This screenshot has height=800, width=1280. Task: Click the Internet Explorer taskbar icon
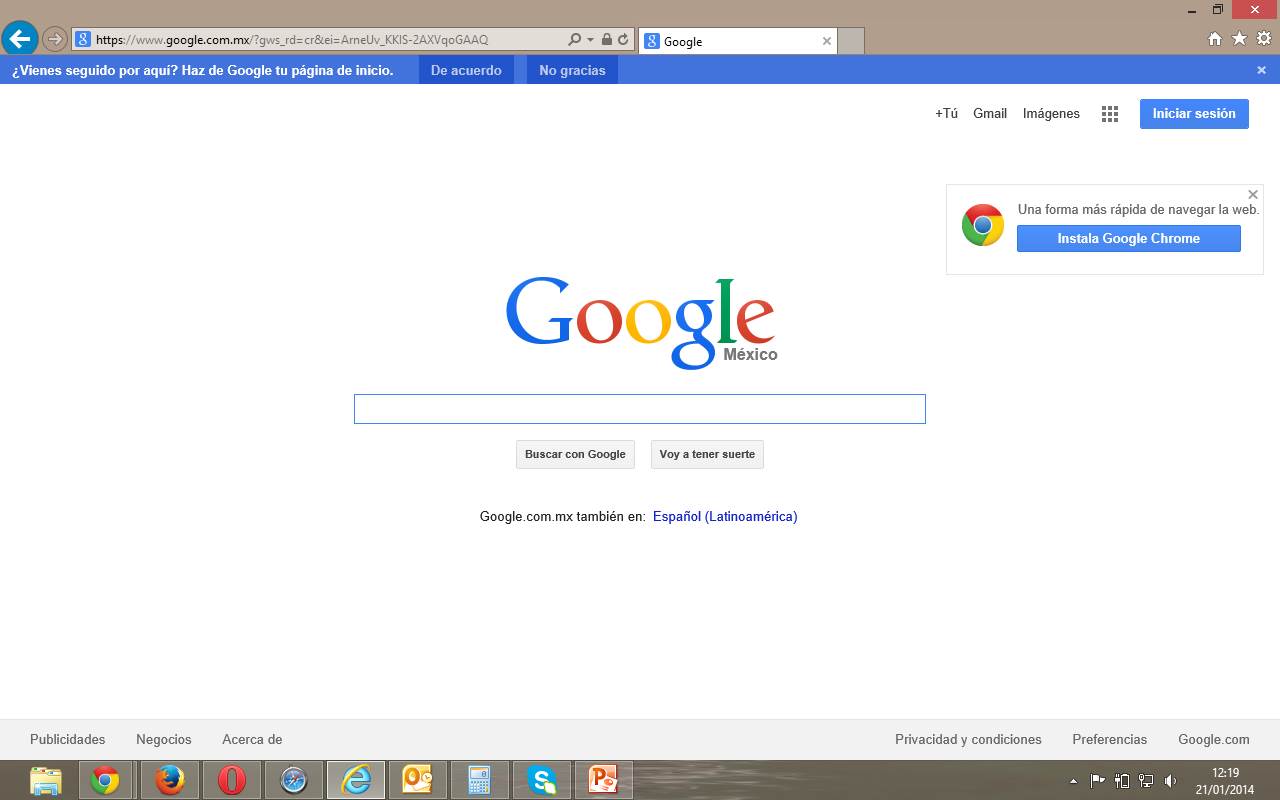point(356,780)
